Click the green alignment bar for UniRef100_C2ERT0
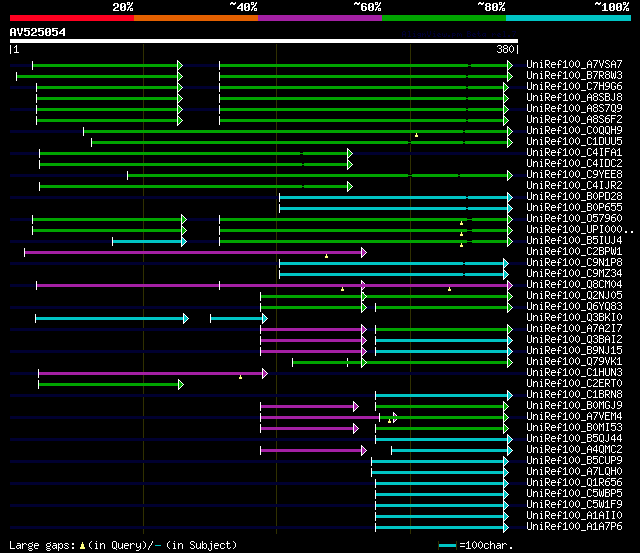Image resolution: width=640 pixels, height=553 pixels. (x=109, y=385)
